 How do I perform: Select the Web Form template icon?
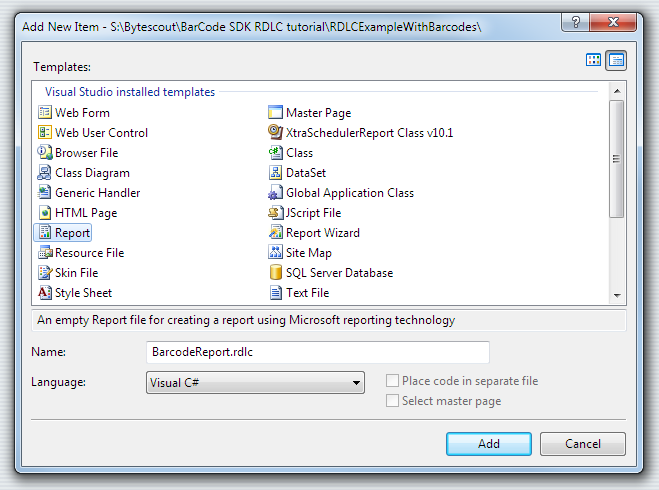pos(45,113)
